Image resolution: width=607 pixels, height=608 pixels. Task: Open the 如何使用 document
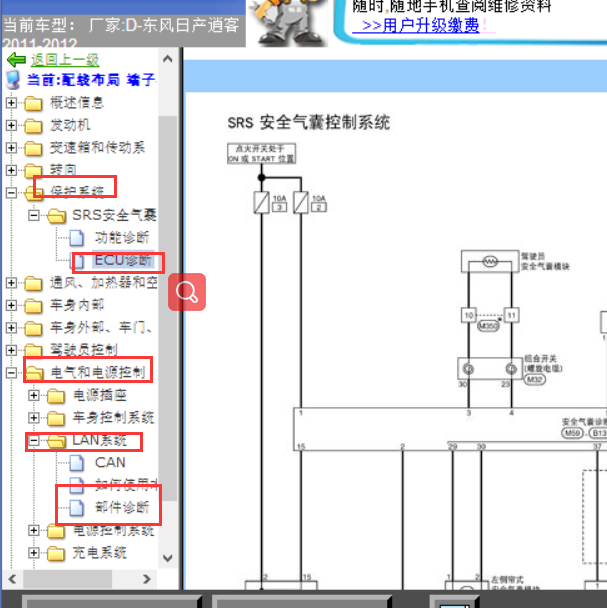(x=126, y=484)
